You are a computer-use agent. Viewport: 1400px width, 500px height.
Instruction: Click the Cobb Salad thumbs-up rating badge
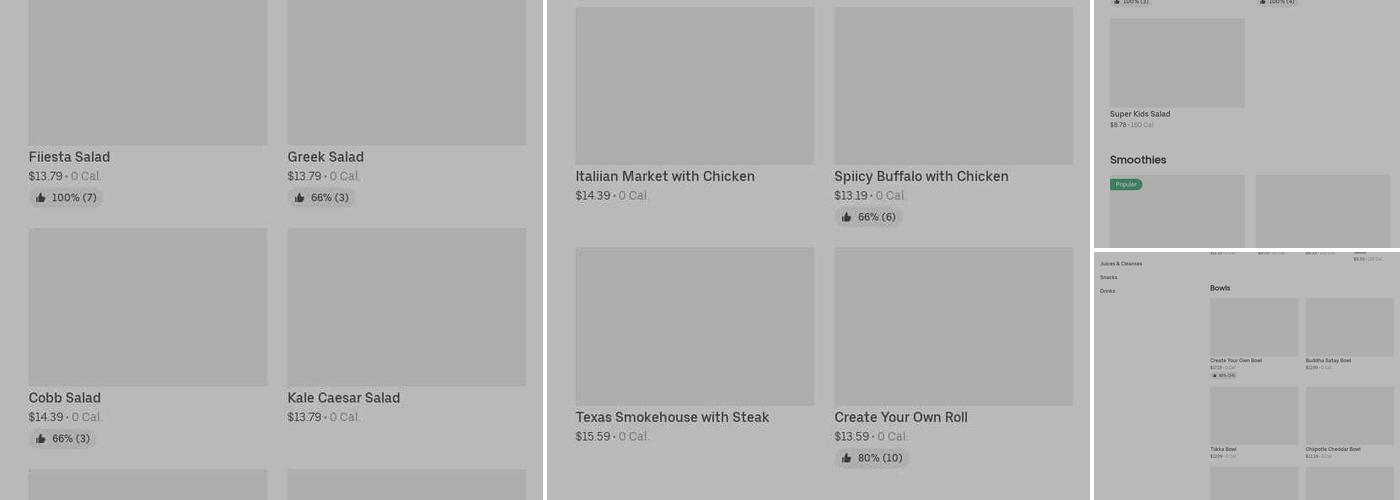pos(63,439)
